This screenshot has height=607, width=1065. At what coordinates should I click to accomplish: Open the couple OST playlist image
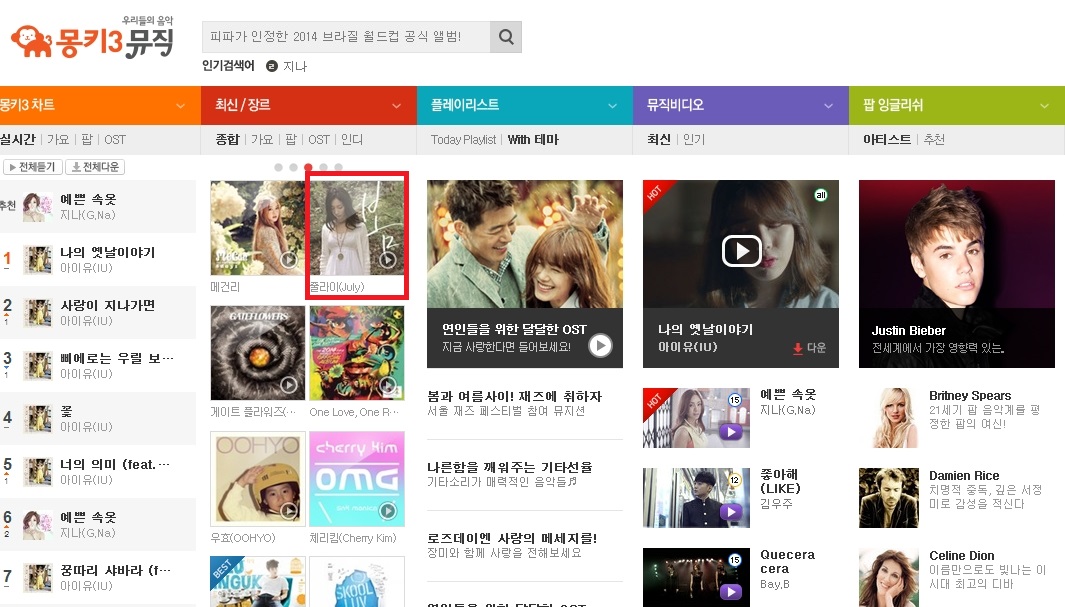[x=524, y=244]
